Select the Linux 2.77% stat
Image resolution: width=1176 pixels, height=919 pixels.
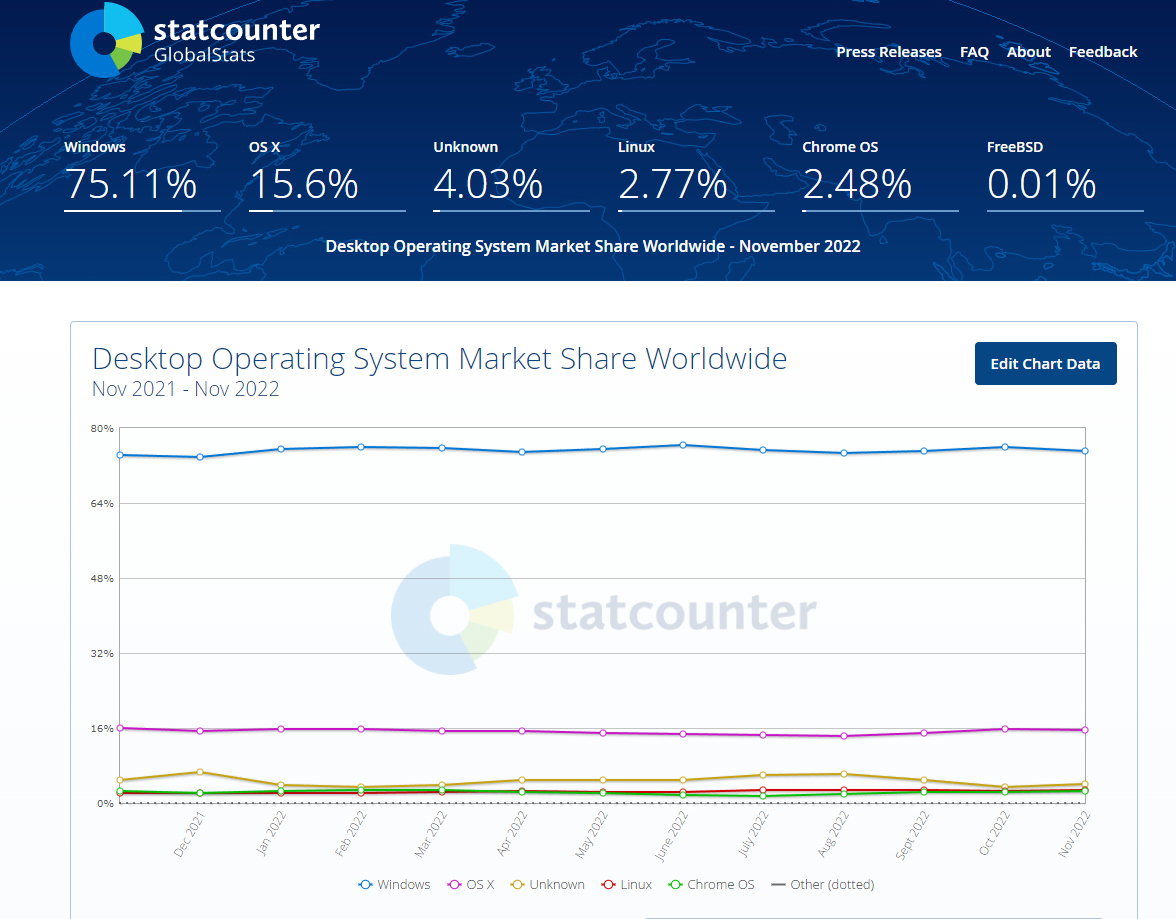673,184
